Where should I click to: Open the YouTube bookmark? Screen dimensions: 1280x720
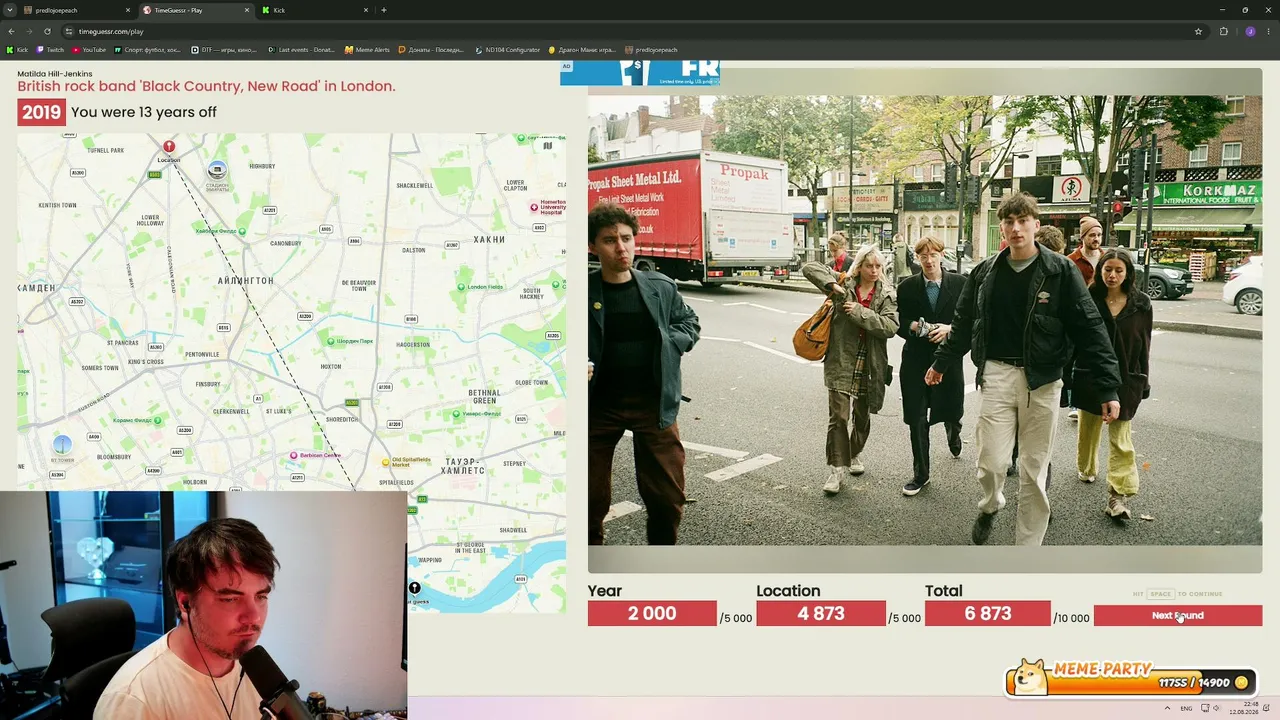(89, 50)
